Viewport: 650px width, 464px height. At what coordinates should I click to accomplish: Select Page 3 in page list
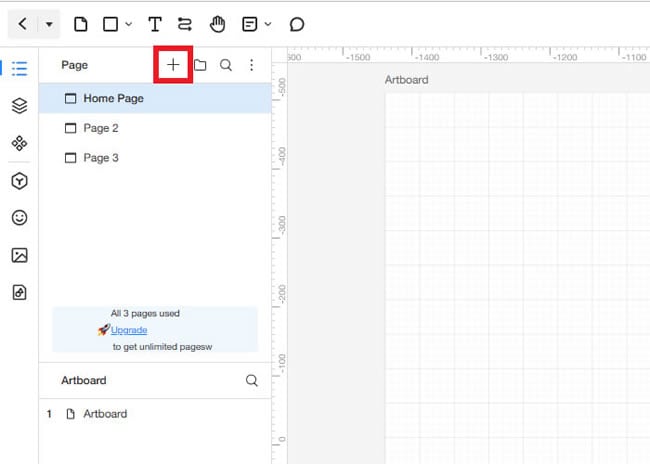coord(155,158)
